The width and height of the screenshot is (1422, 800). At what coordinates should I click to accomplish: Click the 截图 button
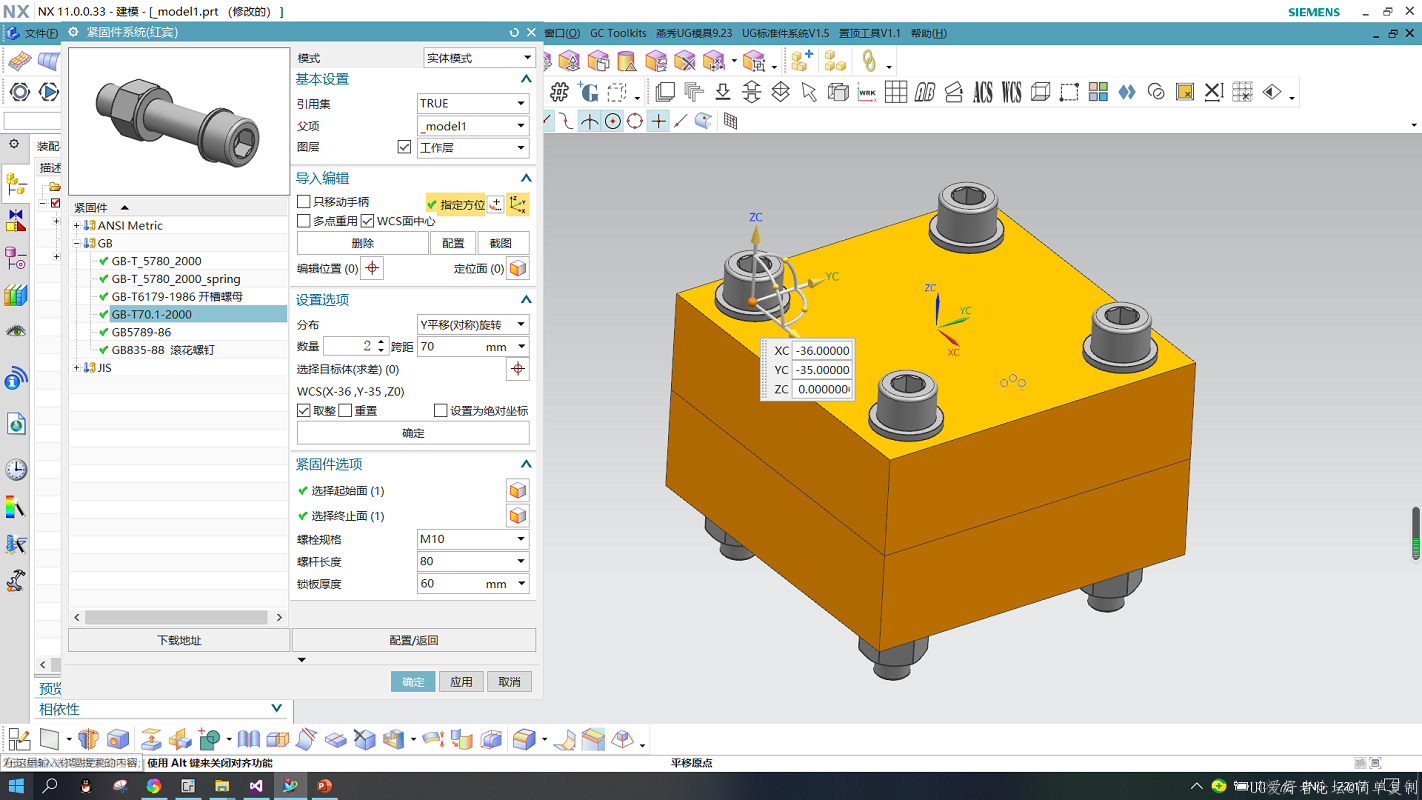[x=502, y=243]
